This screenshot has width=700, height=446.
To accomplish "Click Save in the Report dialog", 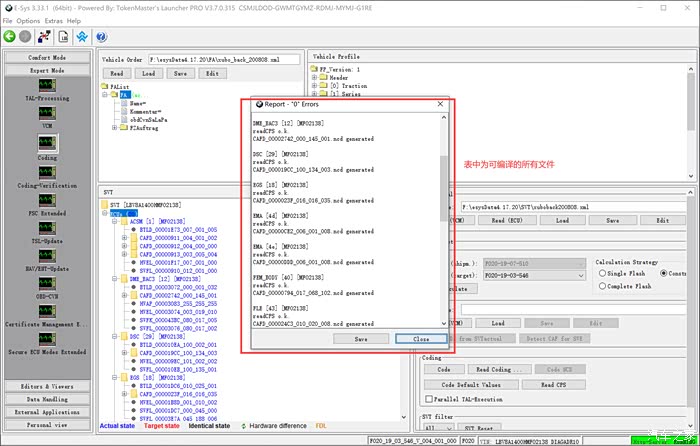I will [360, 339].
